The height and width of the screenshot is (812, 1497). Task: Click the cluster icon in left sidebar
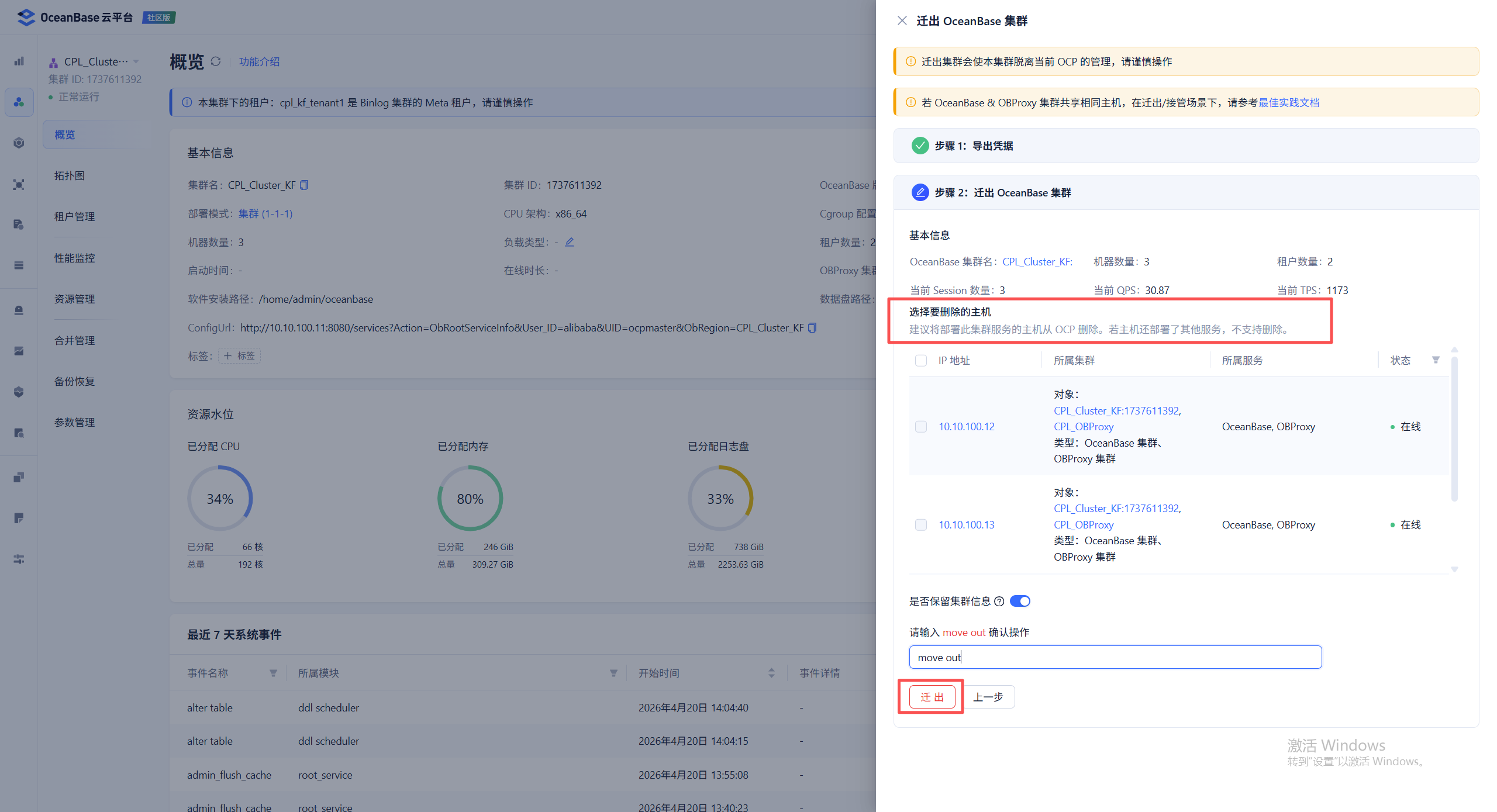(x=19, y=102)
